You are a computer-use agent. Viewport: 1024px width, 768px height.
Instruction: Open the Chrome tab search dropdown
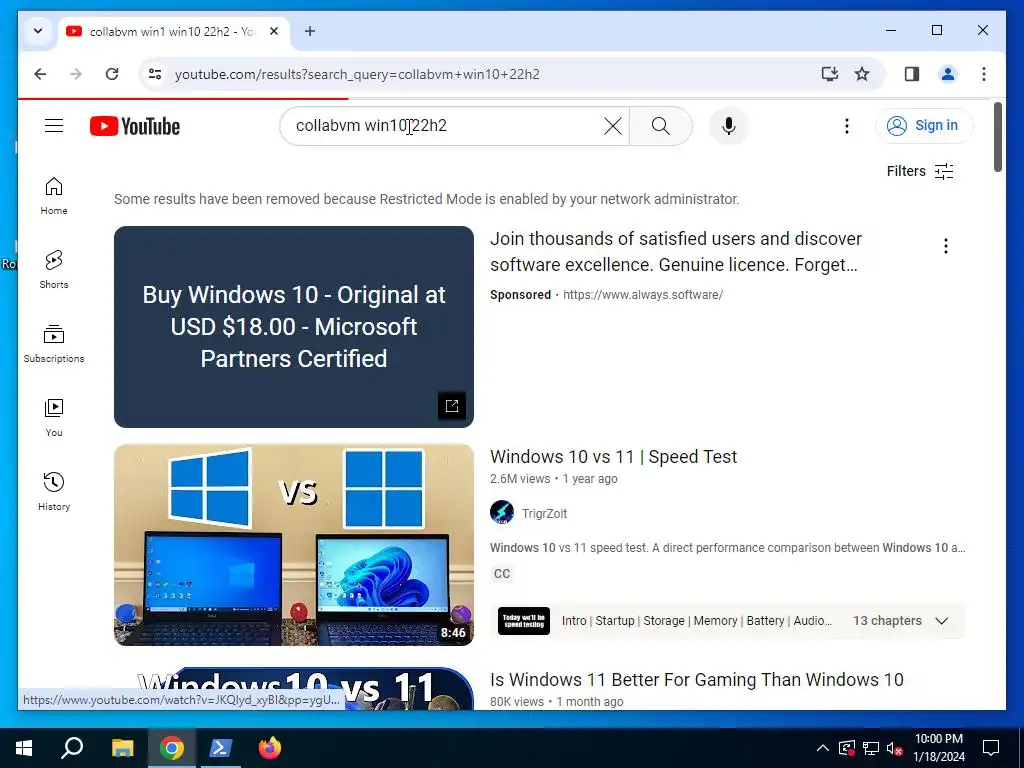(38, 31)
